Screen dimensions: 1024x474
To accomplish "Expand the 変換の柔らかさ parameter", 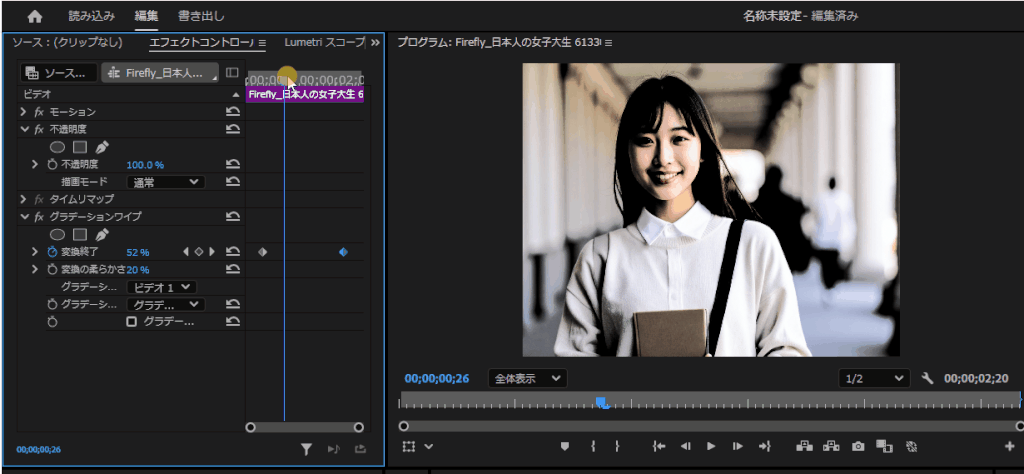I will tap(35, 269).
